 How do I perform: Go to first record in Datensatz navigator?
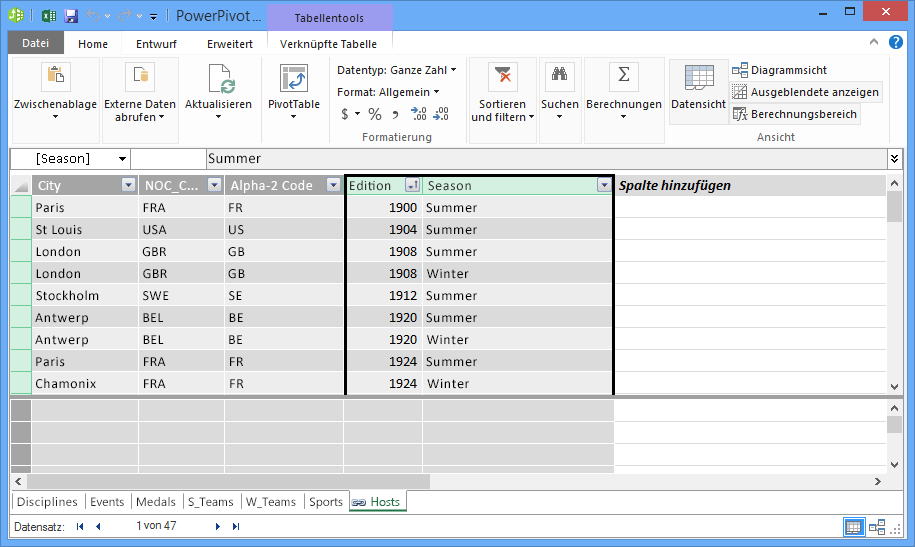tap(80, 527)
